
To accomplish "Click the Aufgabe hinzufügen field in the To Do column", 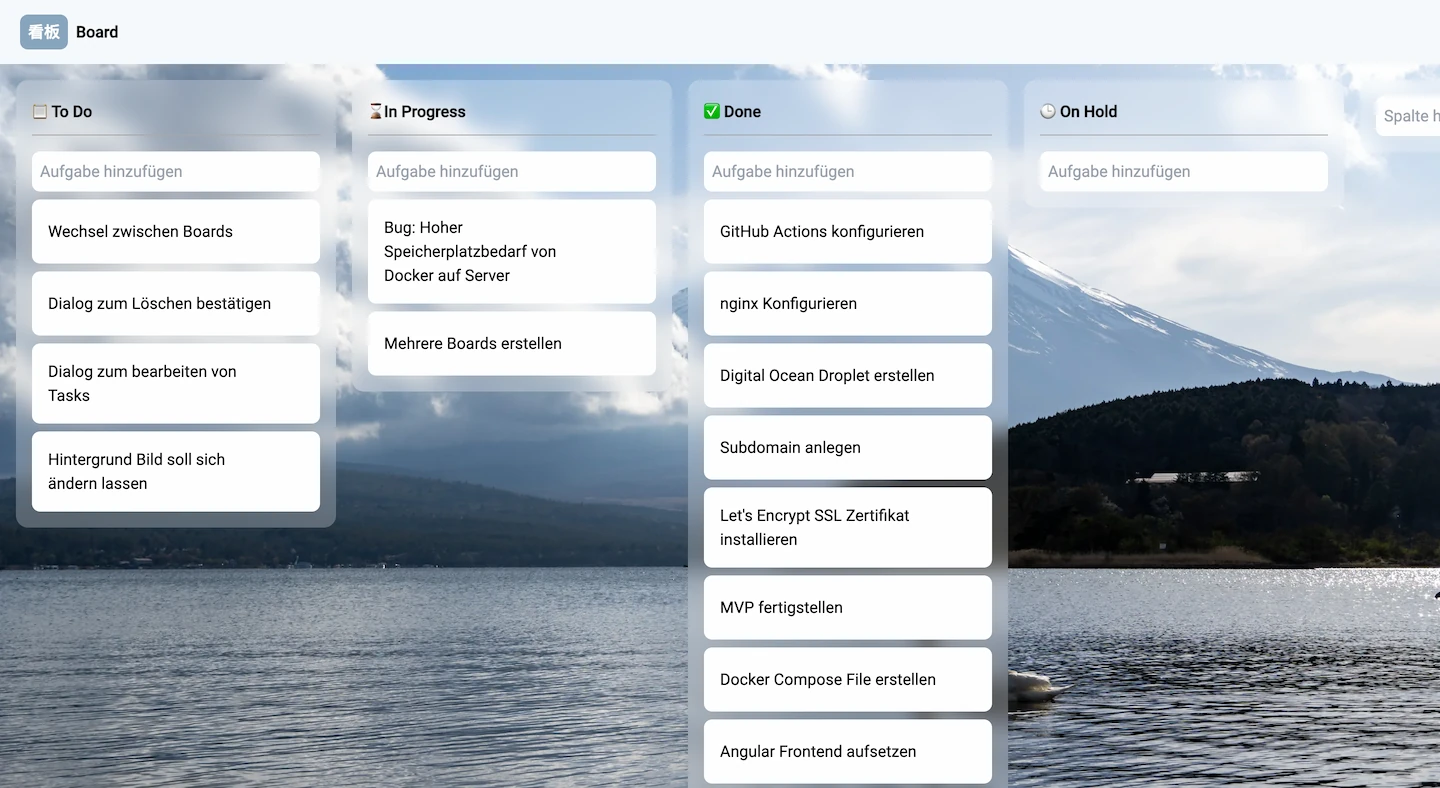I will tap(175, 171).
